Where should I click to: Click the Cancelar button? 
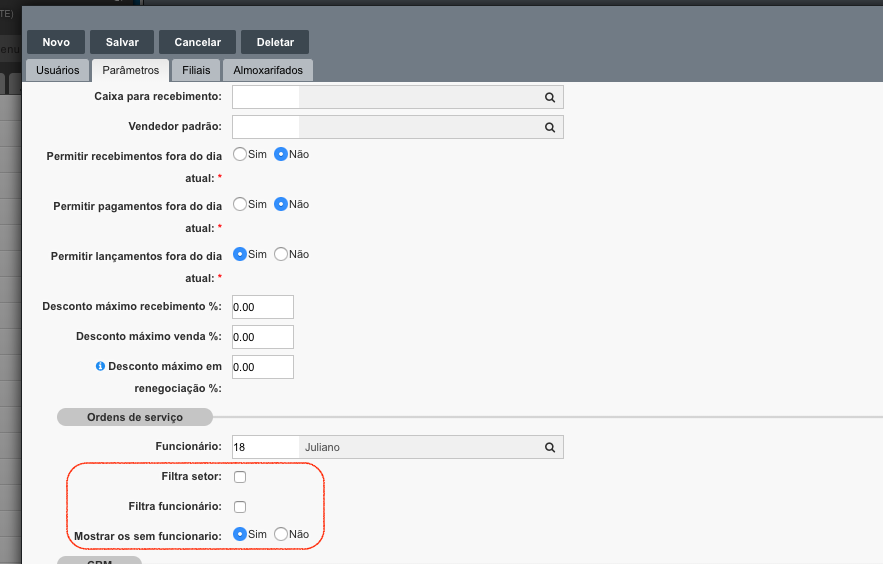tap(197, 42)
